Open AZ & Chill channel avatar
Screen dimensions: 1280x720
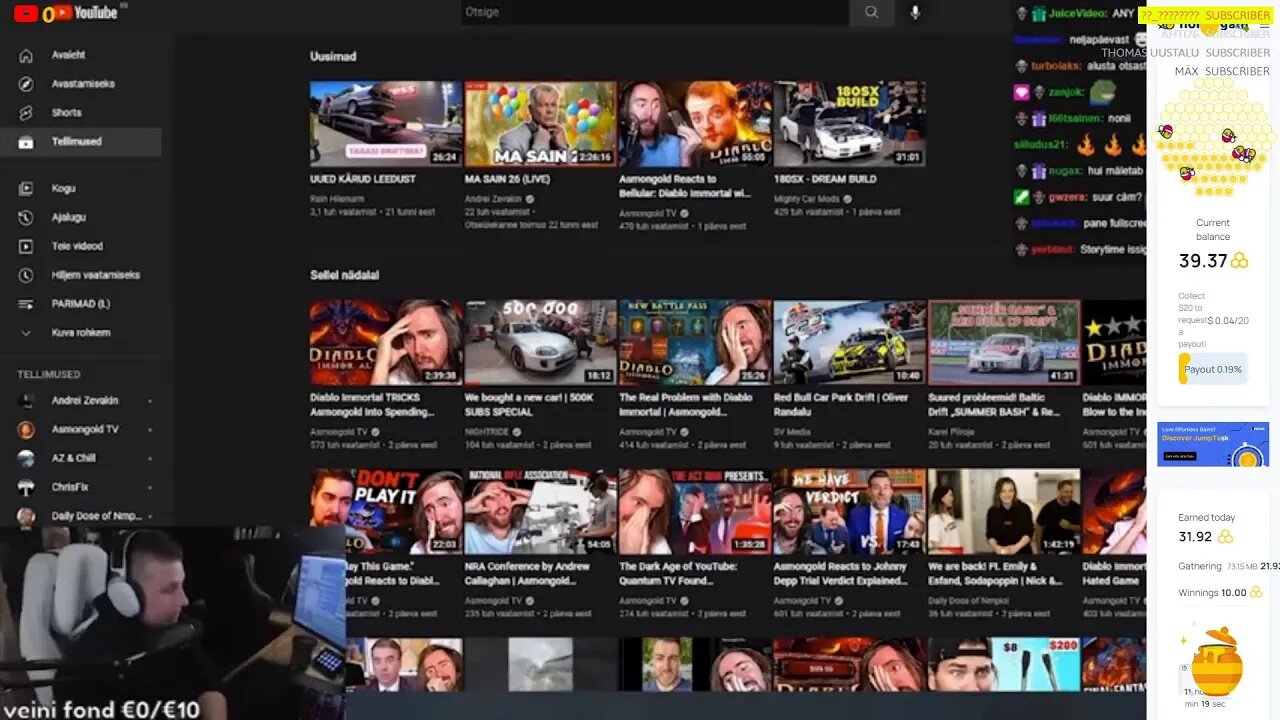[27, 458]
